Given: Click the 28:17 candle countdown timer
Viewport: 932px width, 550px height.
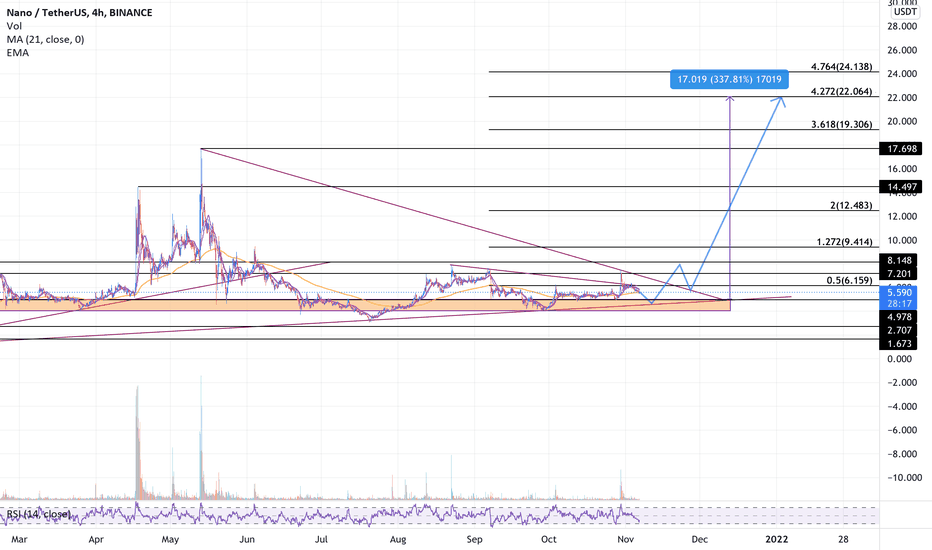Looking at the screenshot, I should pyautogui.click(x=899, y=303).
